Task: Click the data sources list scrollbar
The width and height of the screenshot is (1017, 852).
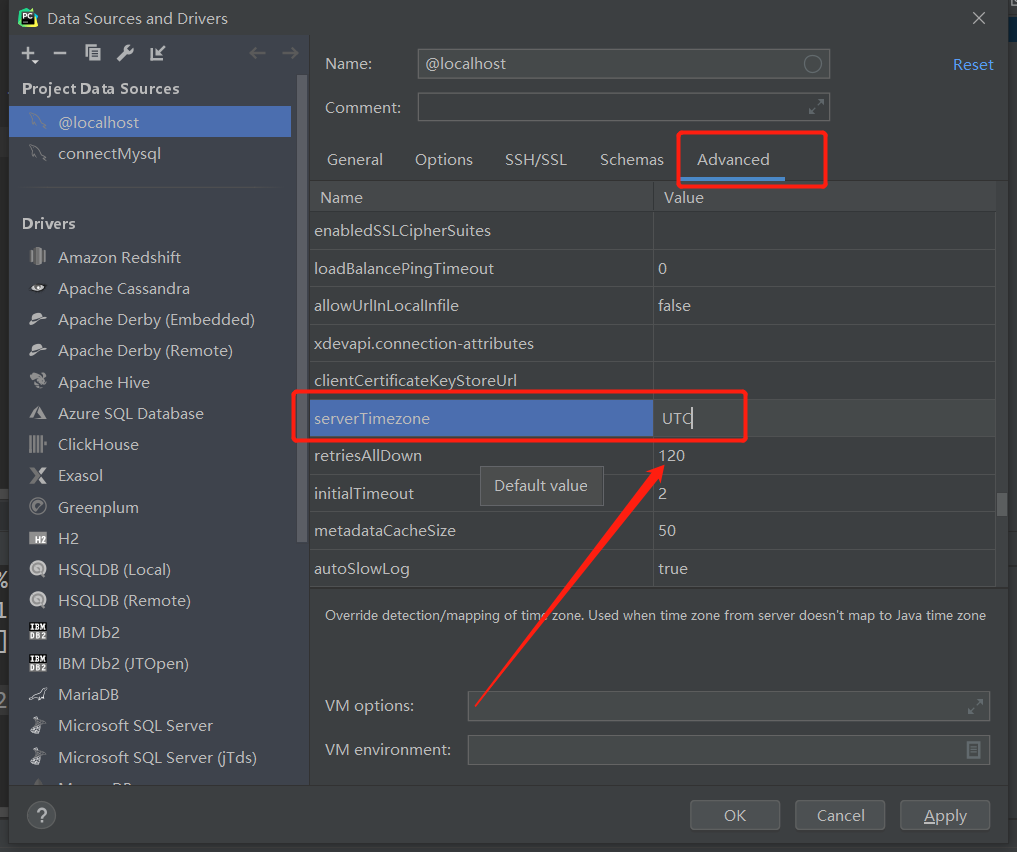Action: (301, 308)
